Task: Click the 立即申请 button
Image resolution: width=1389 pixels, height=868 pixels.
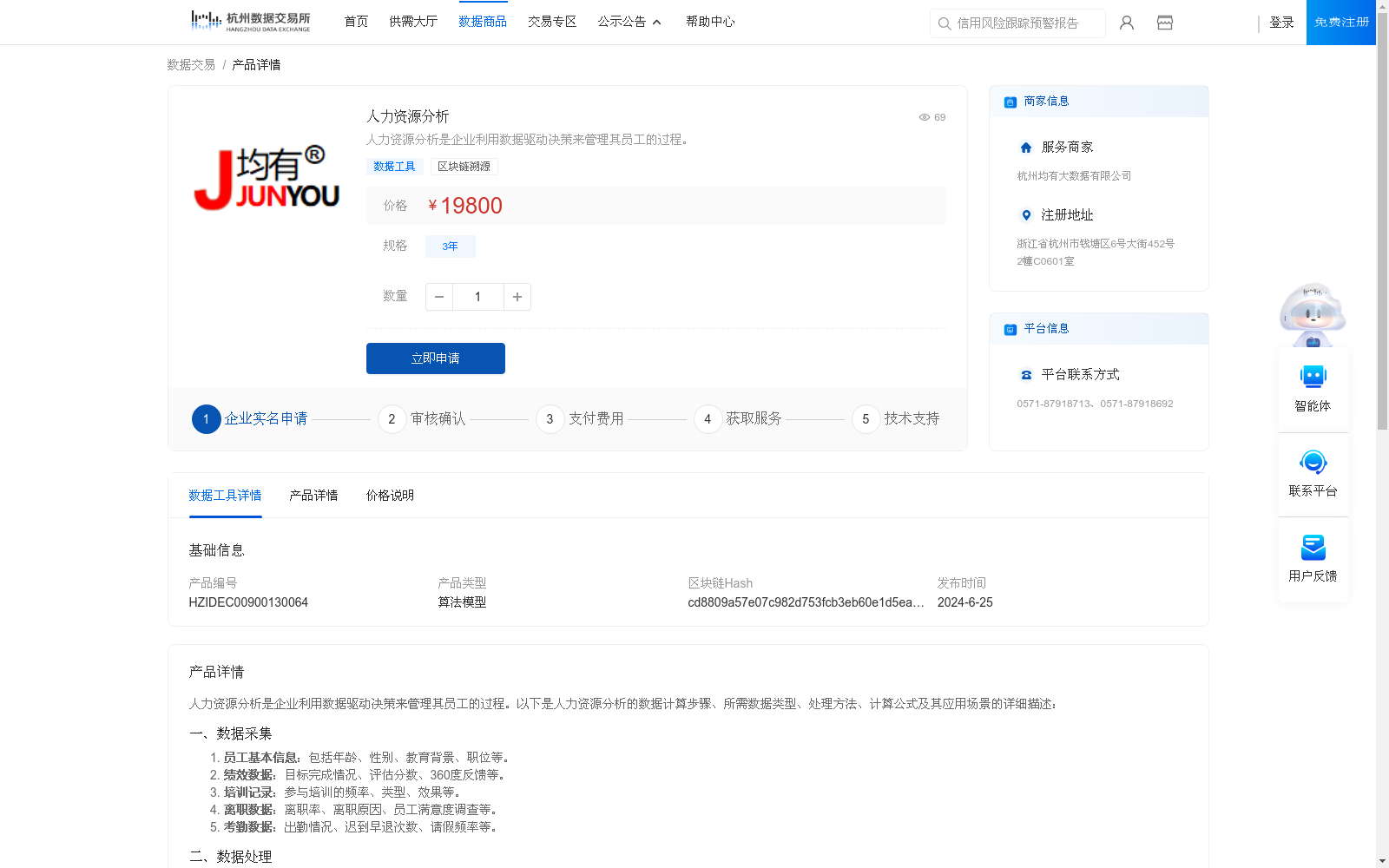Action: tap(436, 358)
